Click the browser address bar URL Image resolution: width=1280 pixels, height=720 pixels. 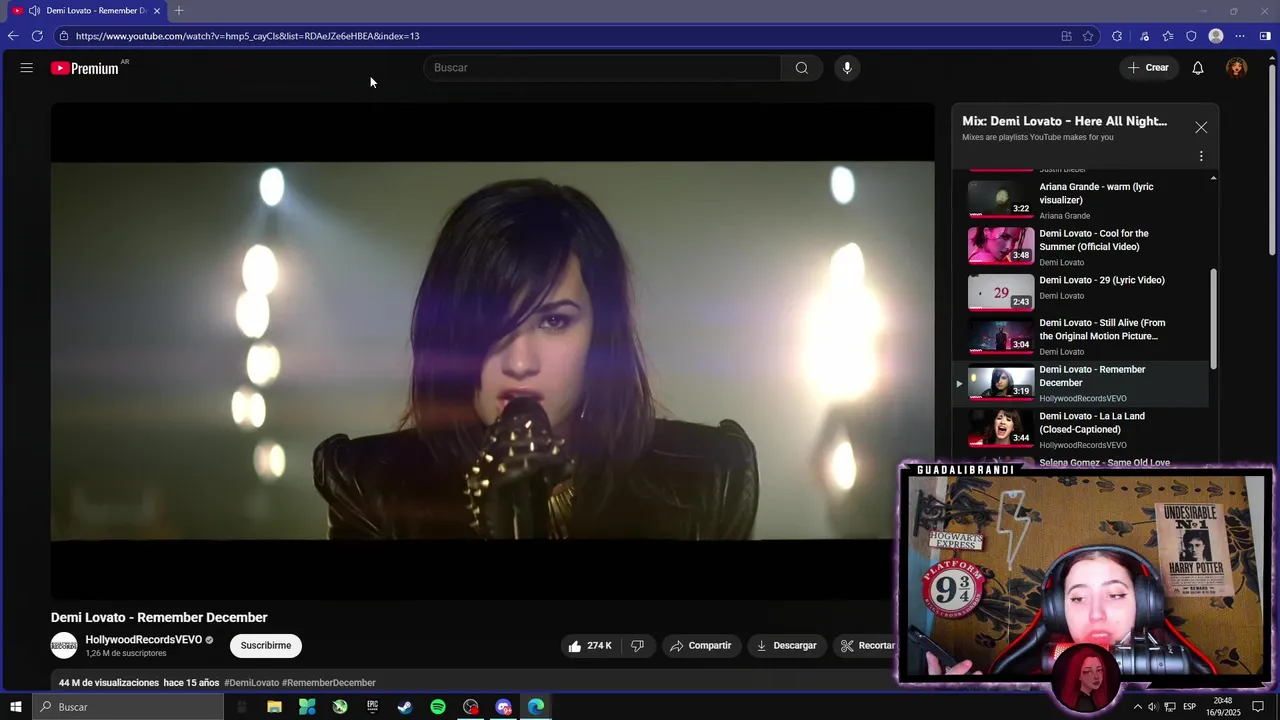pyautogui.click(x=247, y=36)
